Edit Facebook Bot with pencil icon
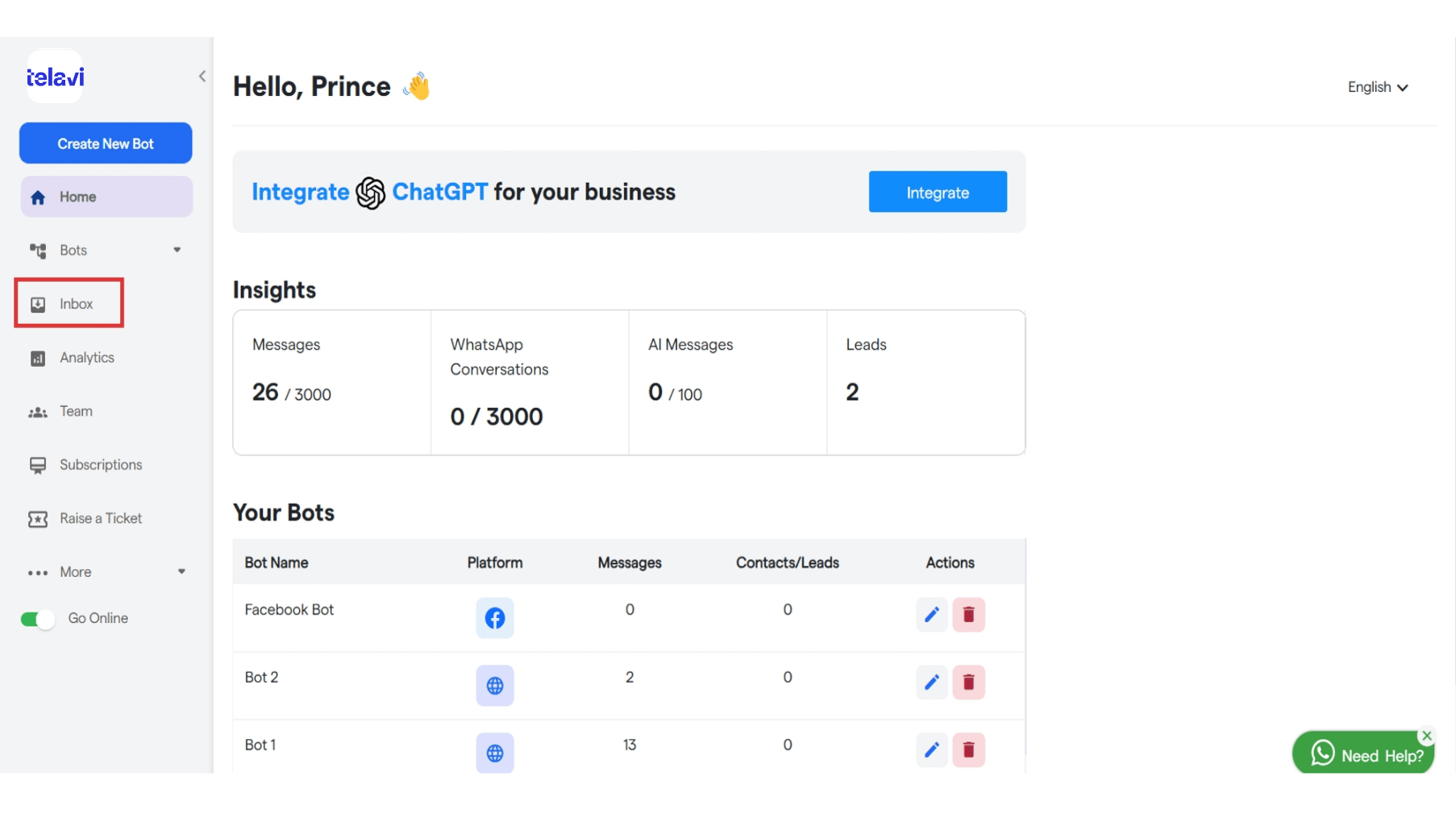Screen dimensions: 1456x822 click(932, 615)
